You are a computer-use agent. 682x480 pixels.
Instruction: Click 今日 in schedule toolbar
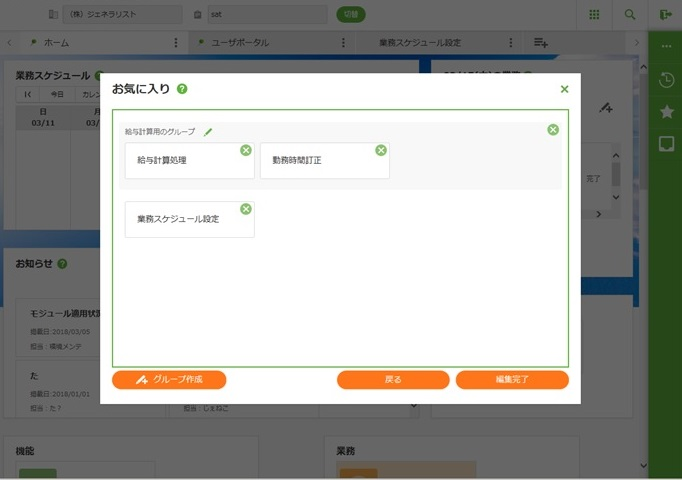coord(57,94)
